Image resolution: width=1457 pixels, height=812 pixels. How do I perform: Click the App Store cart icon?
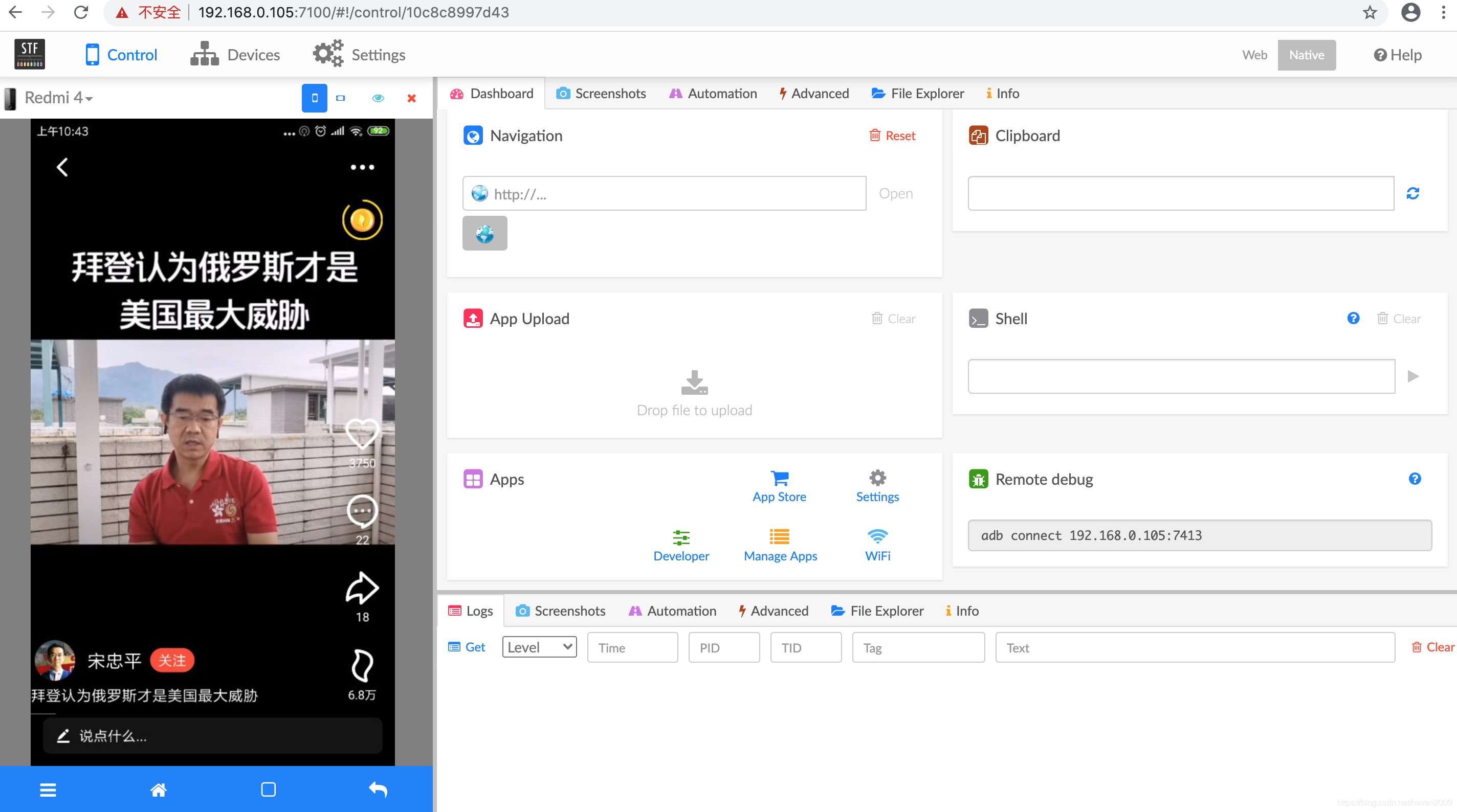[x=780, y=479]
